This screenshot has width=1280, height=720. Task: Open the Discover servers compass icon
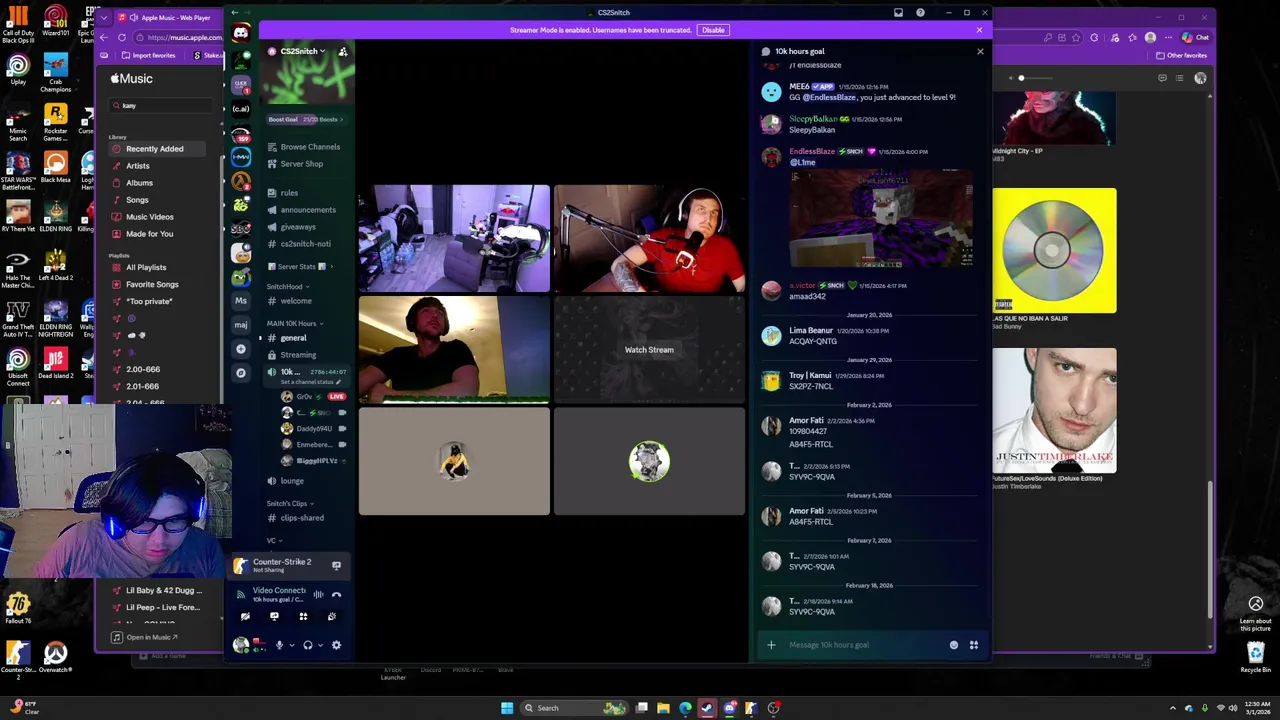(x=241, y=373)
